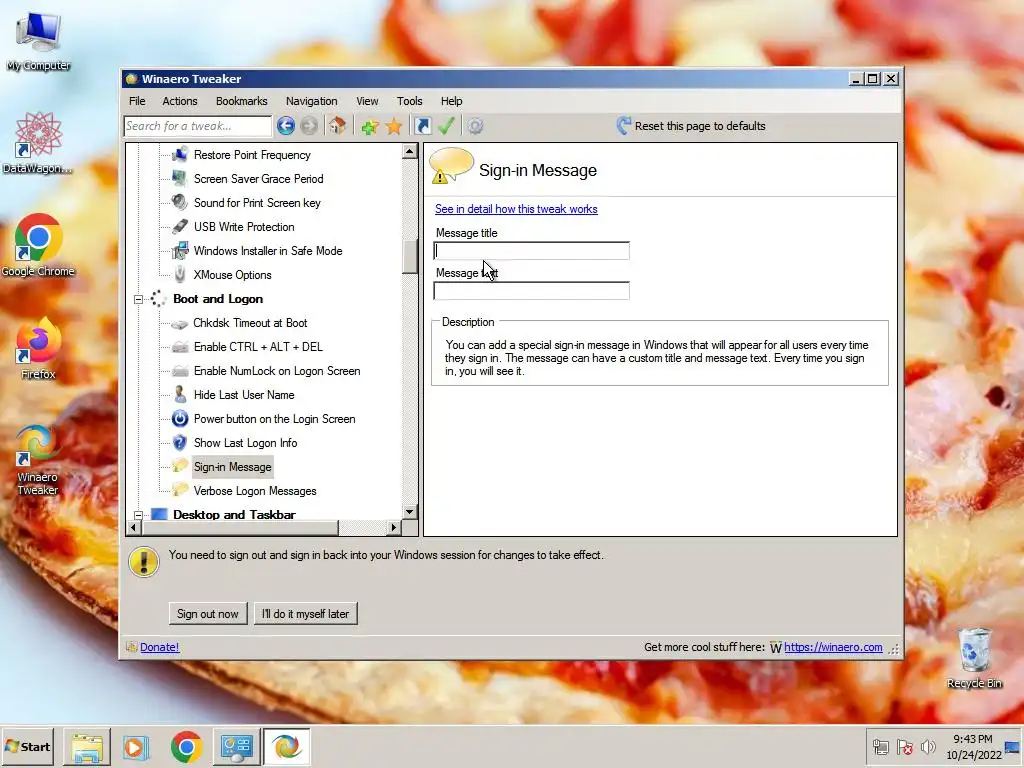This screenshot has width=1024, height=768.
Task: Open Sound for Print Screen key
Action: coord(257,203)
